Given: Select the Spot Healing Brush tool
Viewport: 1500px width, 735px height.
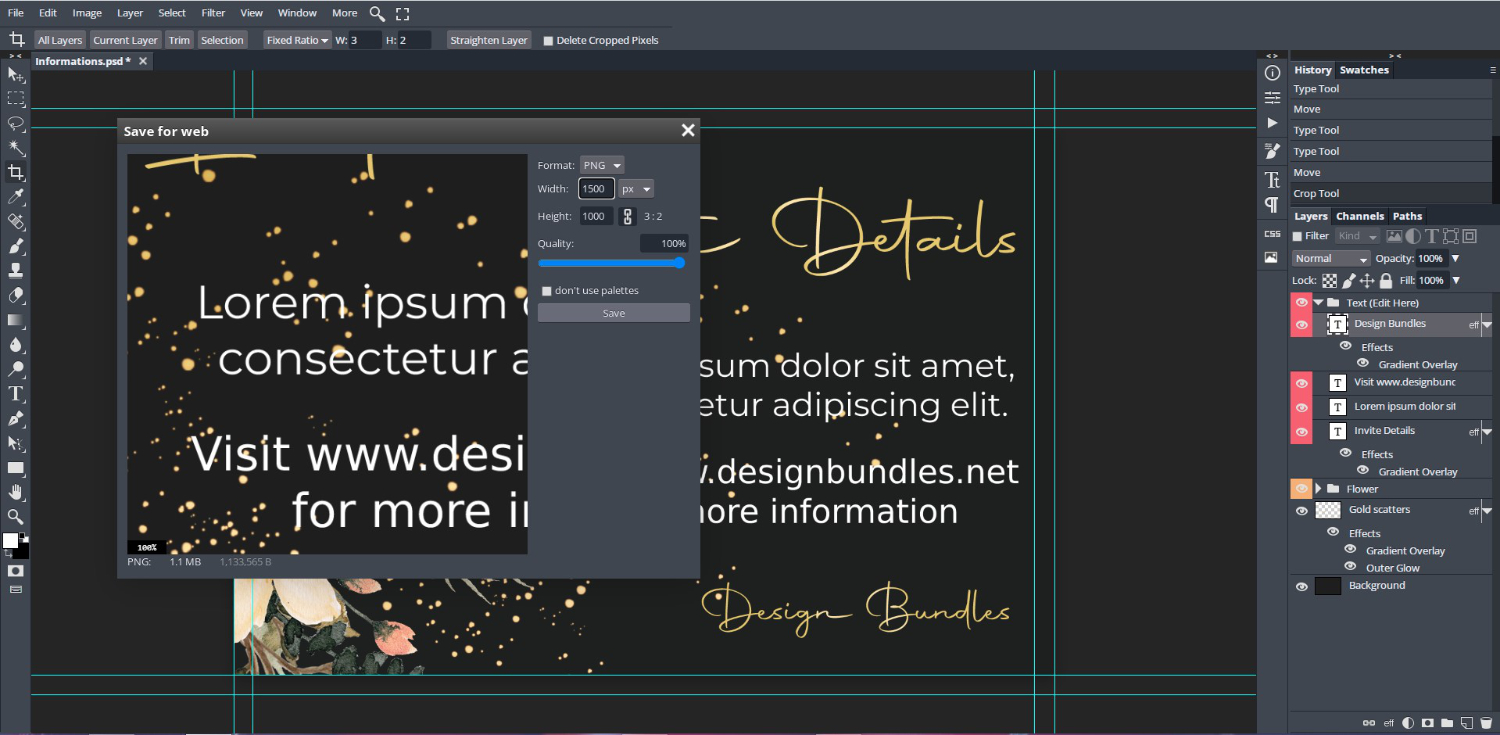Looking at the screenshot, I should pos(16,222).
